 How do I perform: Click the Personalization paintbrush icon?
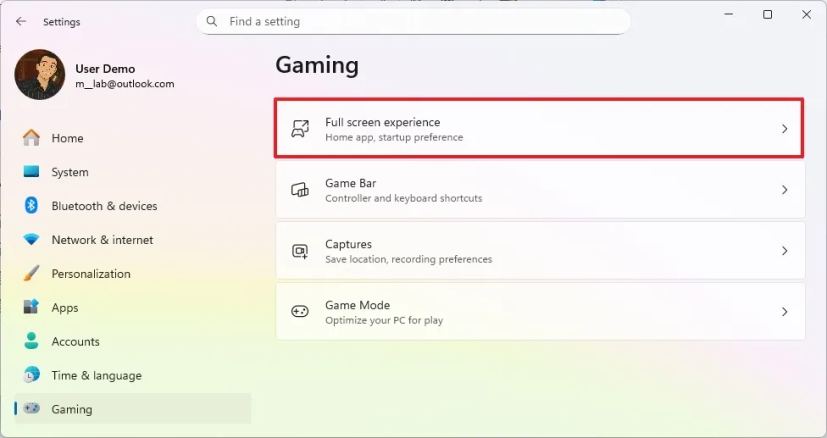pyautogui.click(x=31, y=273)
